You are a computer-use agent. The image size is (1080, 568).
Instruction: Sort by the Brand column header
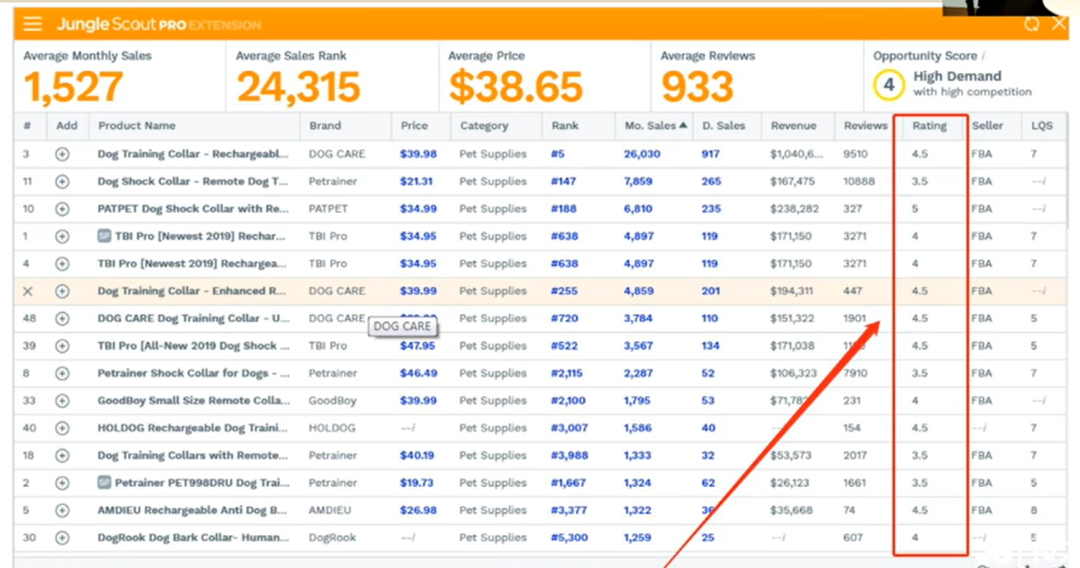tap(325, 125)
